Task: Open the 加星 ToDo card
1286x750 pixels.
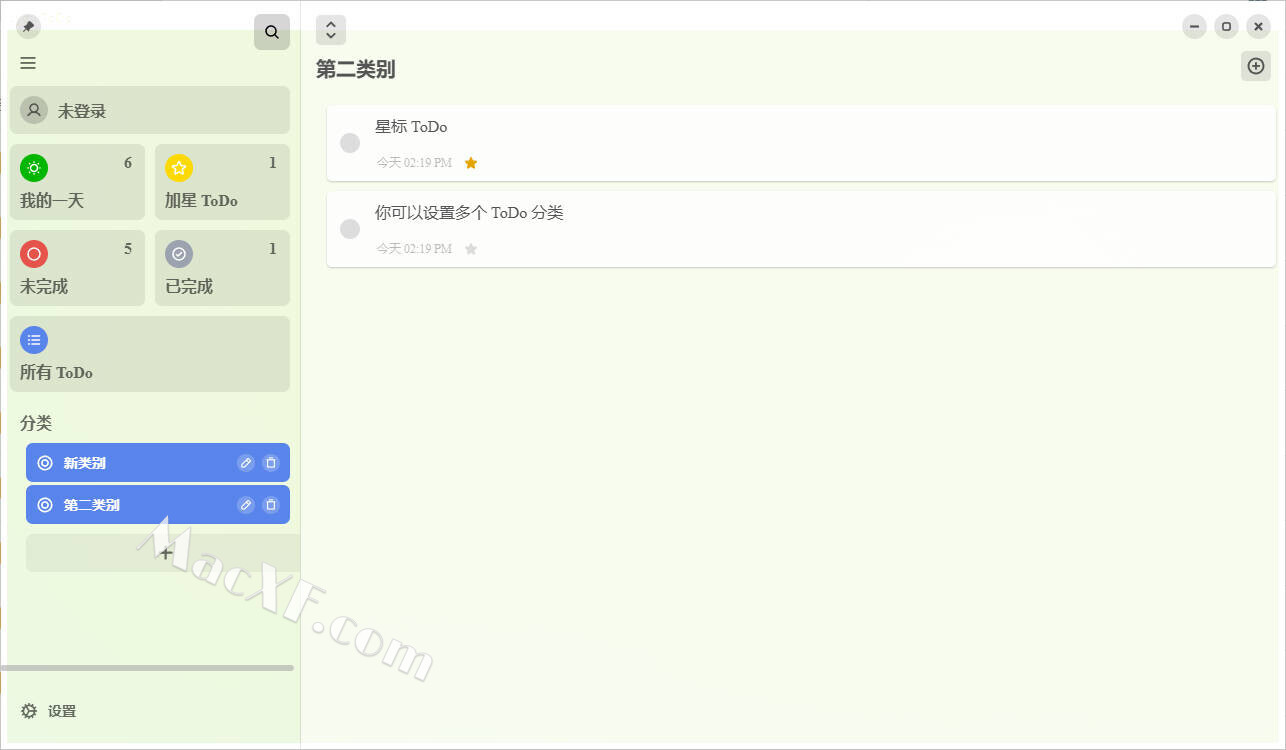Action: pyautogui.click(x=222, y=182)
